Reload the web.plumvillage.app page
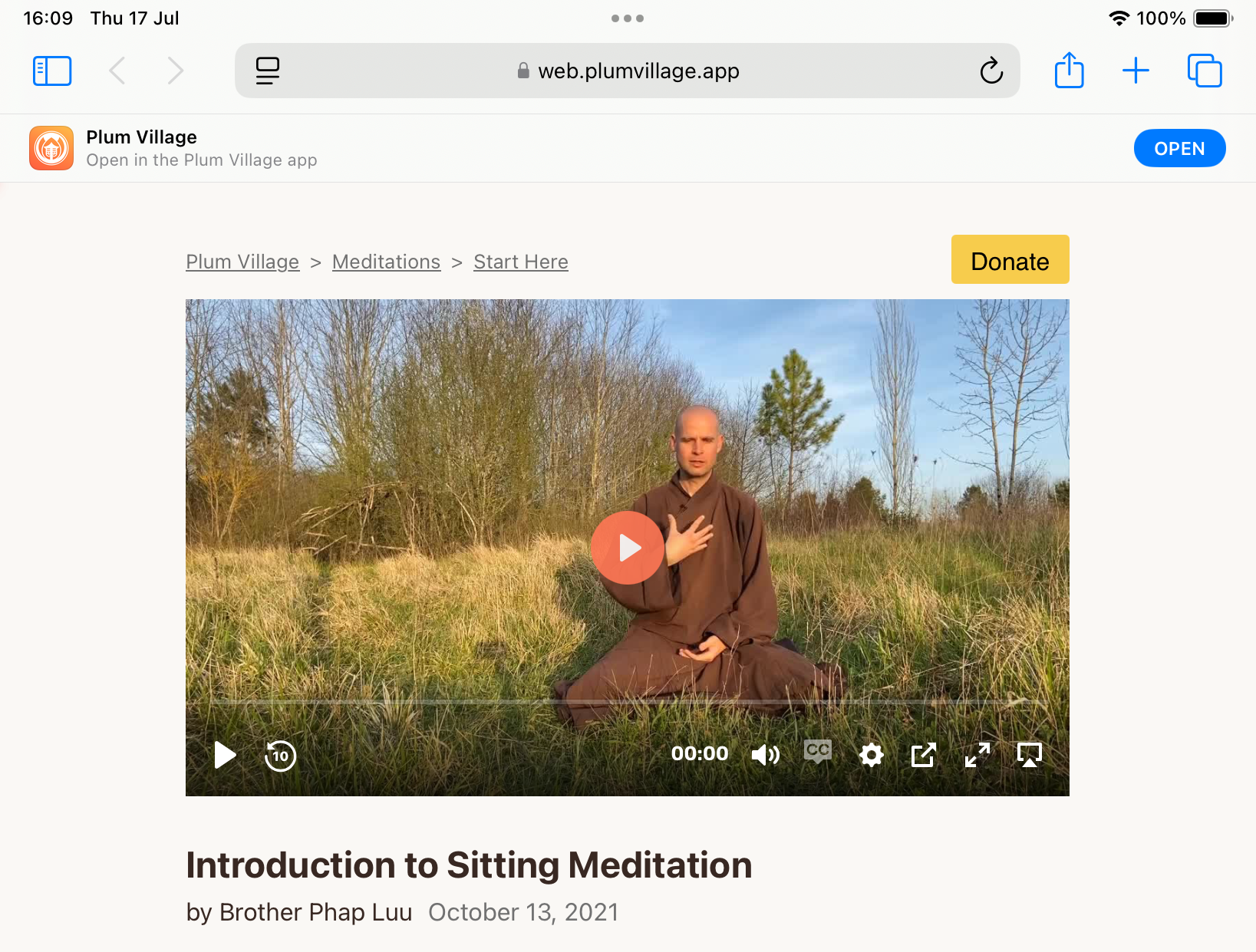The height and width of the screenshot is (952, 1256). 991,71
